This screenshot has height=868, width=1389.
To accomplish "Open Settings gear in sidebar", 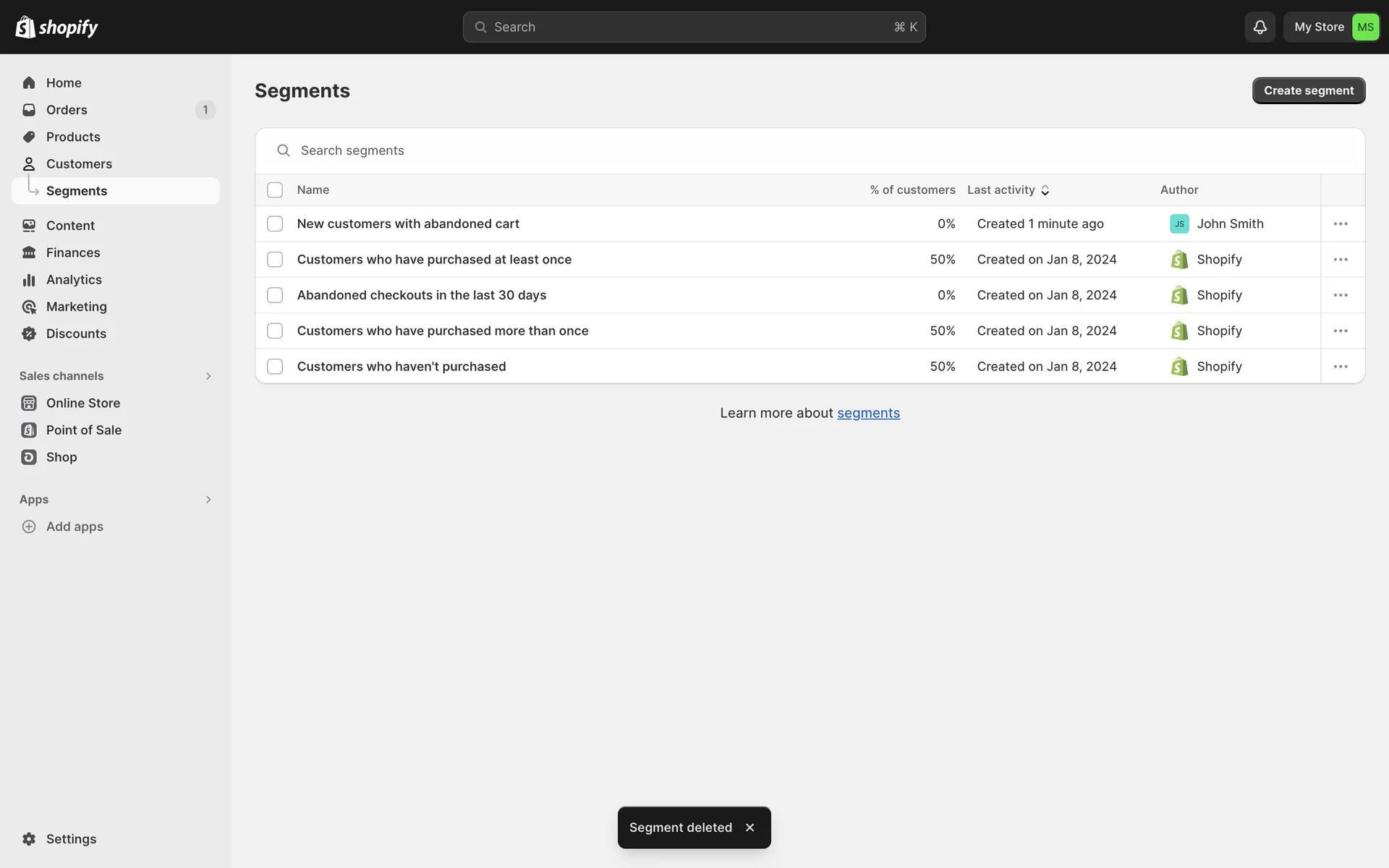I will click(29, 838).
